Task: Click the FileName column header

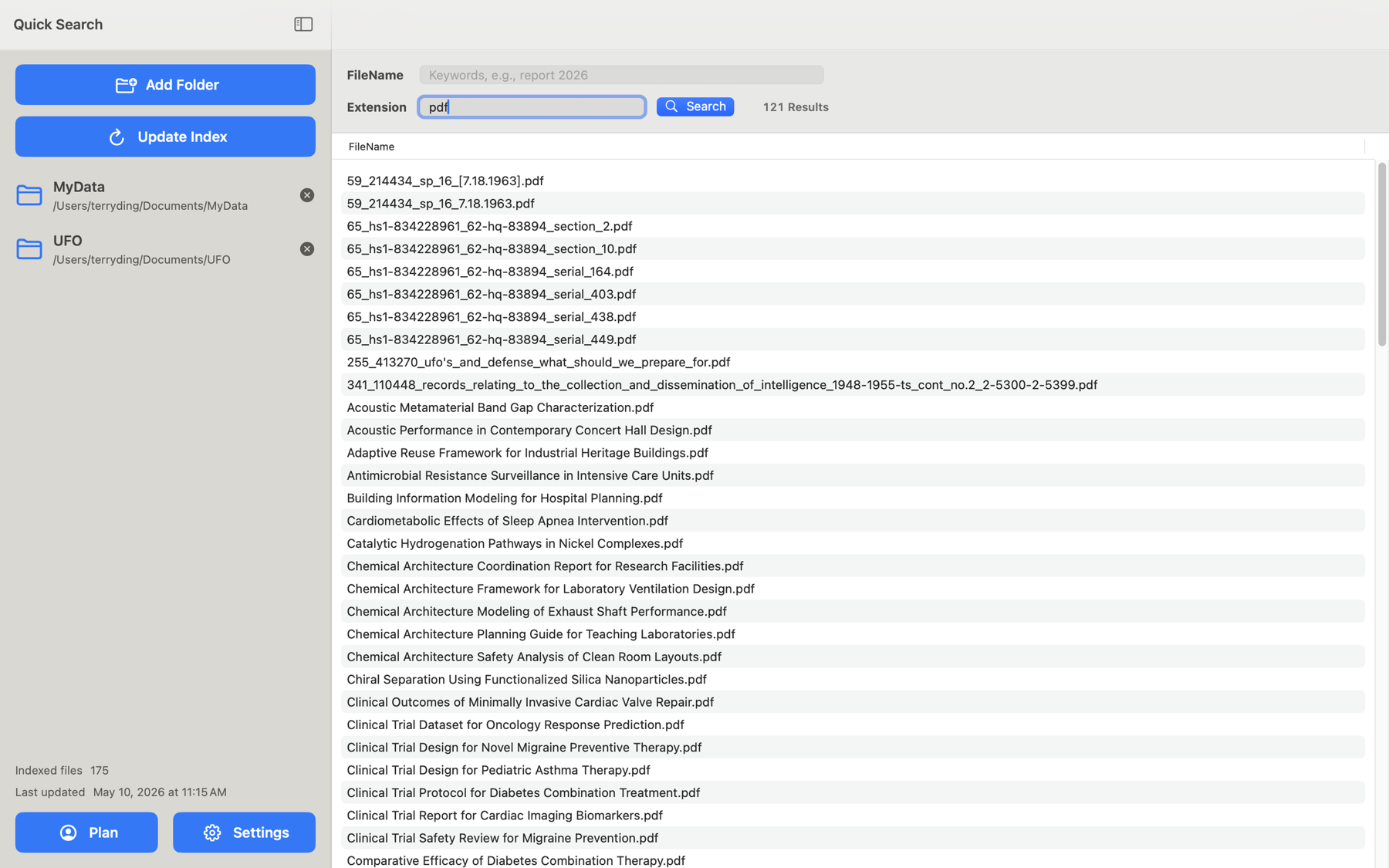Action: pyautogui.click(x=371, y=147)
